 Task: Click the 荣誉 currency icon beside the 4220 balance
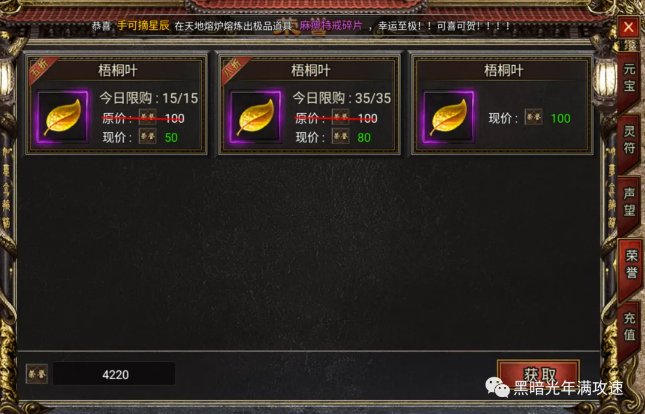pos(37,374)
